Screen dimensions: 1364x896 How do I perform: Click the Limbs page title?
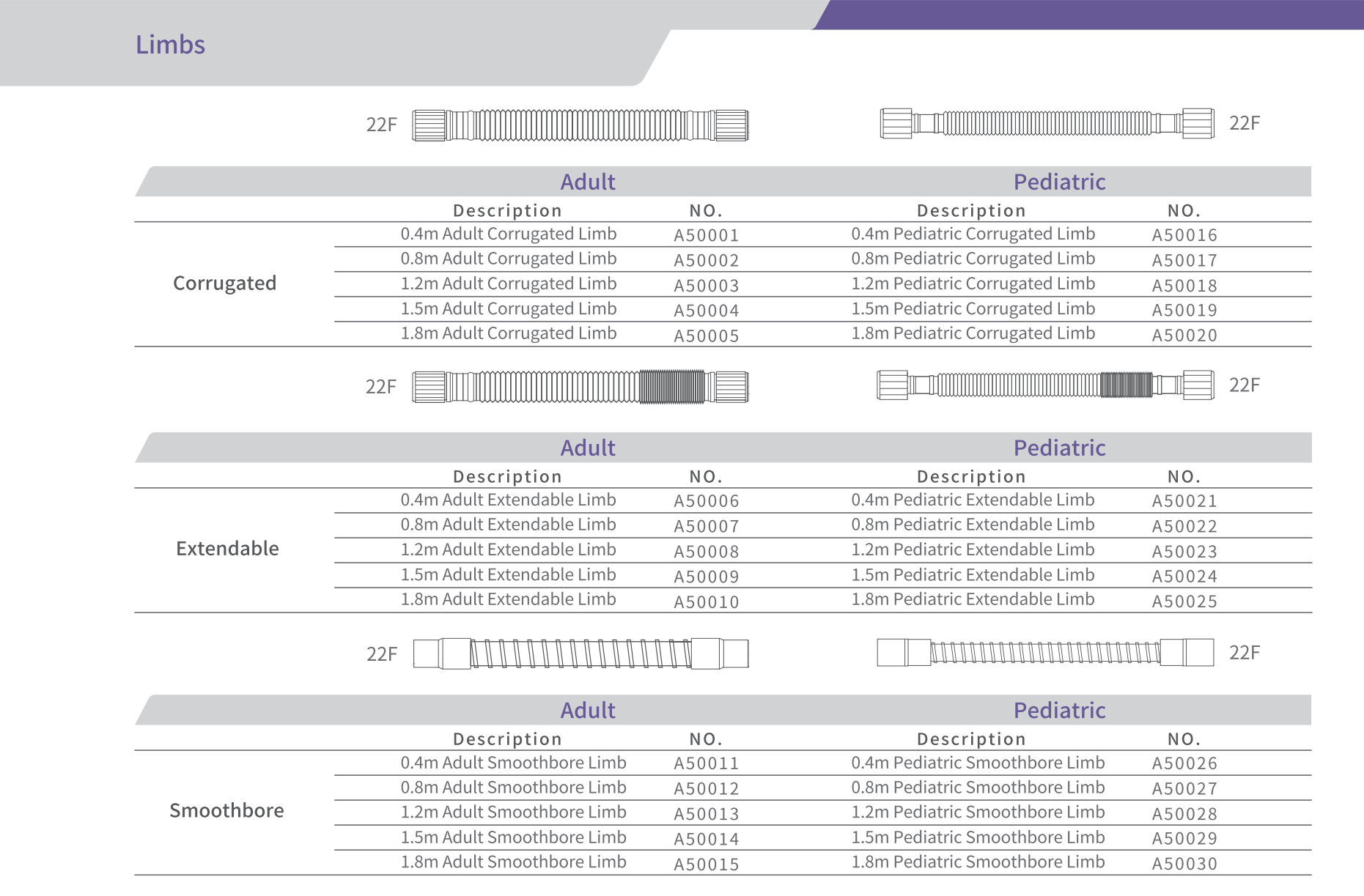click(170, 45)
